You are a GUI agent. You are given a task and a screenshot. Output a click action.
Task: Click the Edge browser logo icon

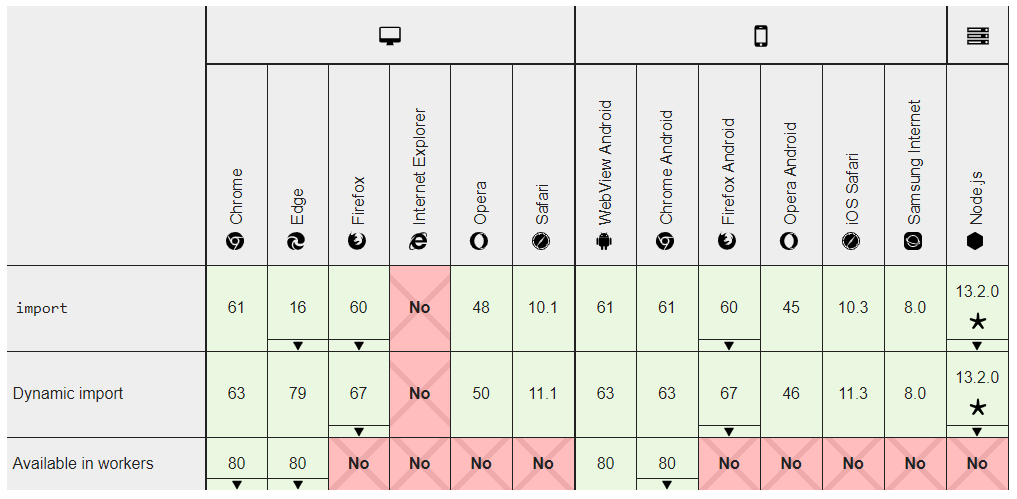click(x=297, y=241)
